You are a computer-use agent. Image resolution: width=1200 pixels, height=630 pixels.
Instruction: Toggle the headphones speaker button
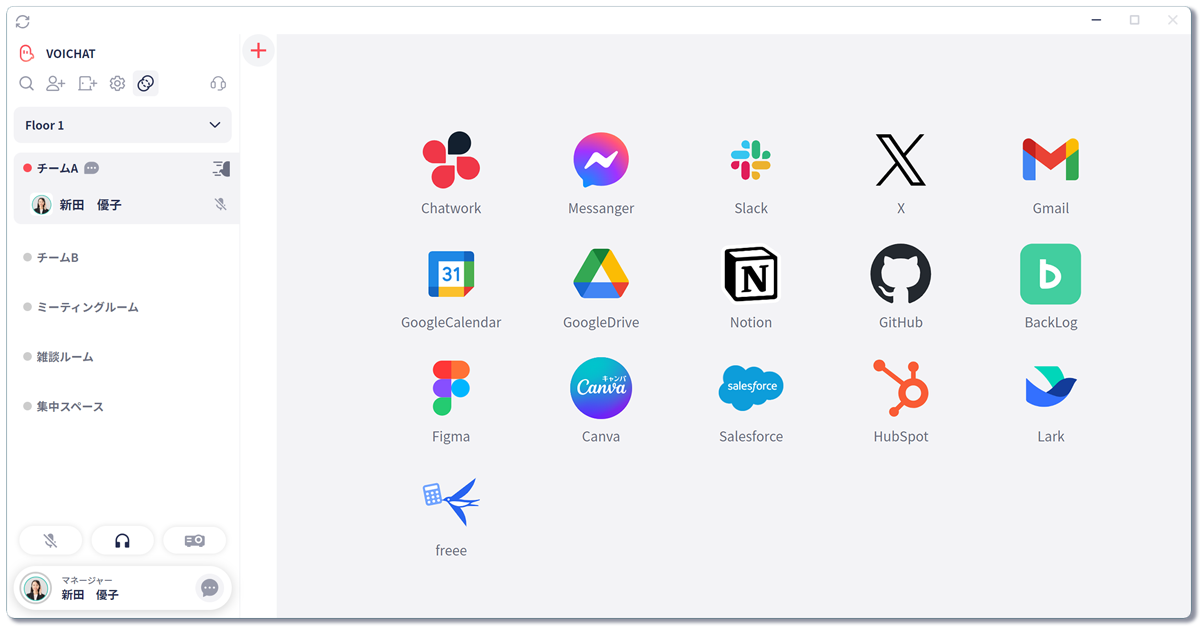pyautogui.click(x=122, y=541)
